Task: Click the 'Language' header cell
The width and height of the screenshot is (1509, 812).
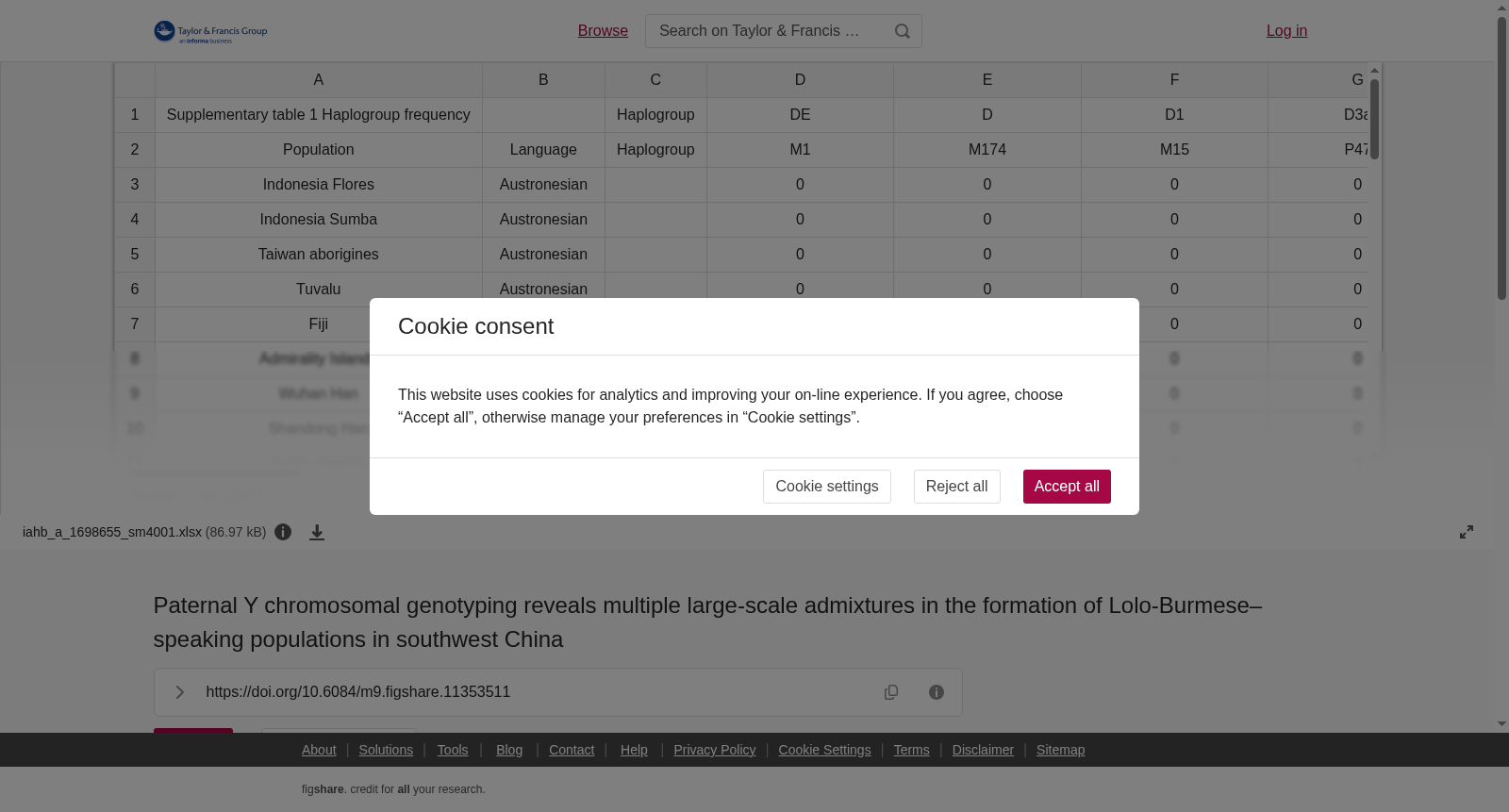Action: point(543,150)
